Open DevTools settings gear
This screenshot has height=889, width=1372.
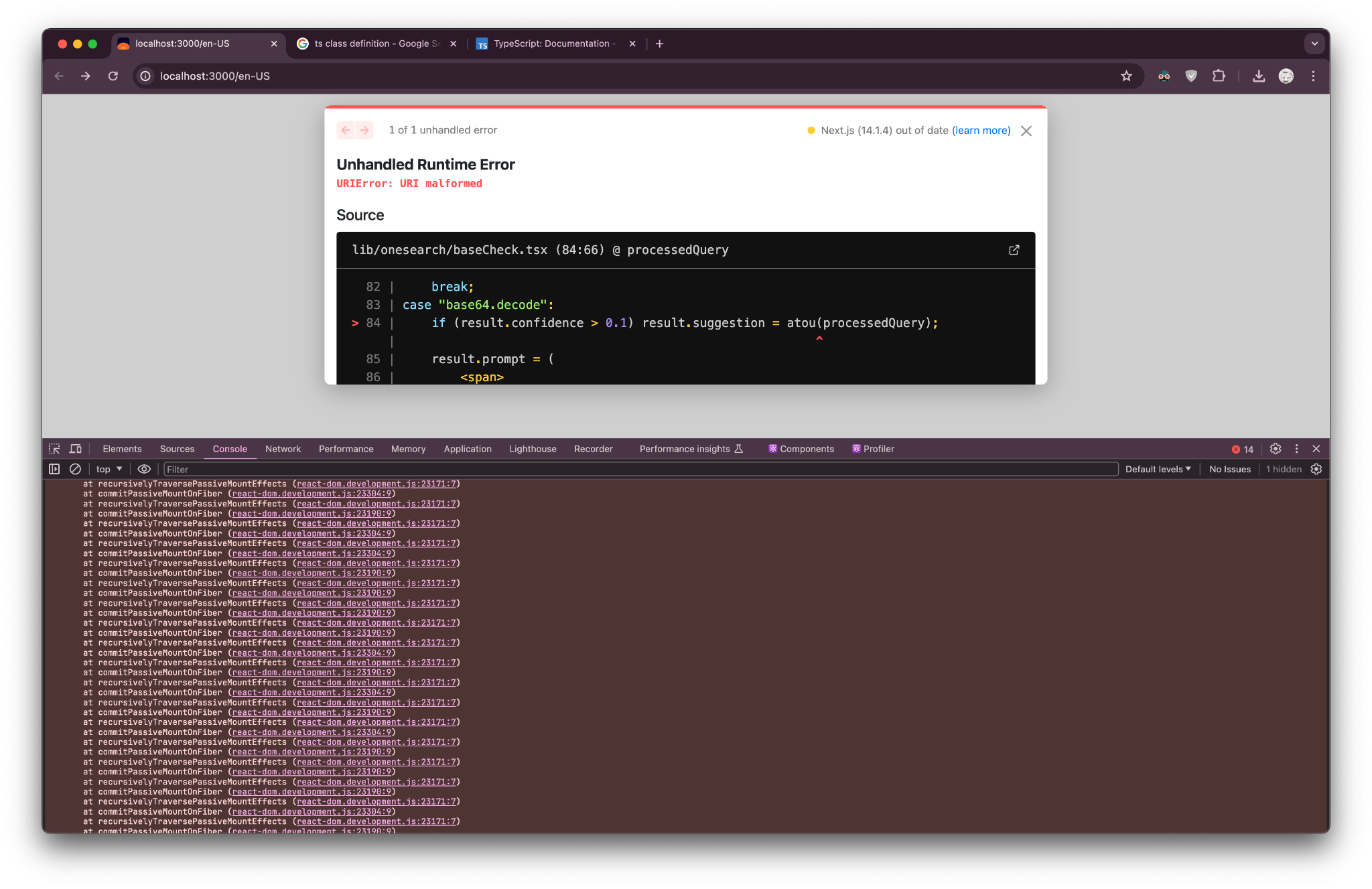[x=1276, y=449]
